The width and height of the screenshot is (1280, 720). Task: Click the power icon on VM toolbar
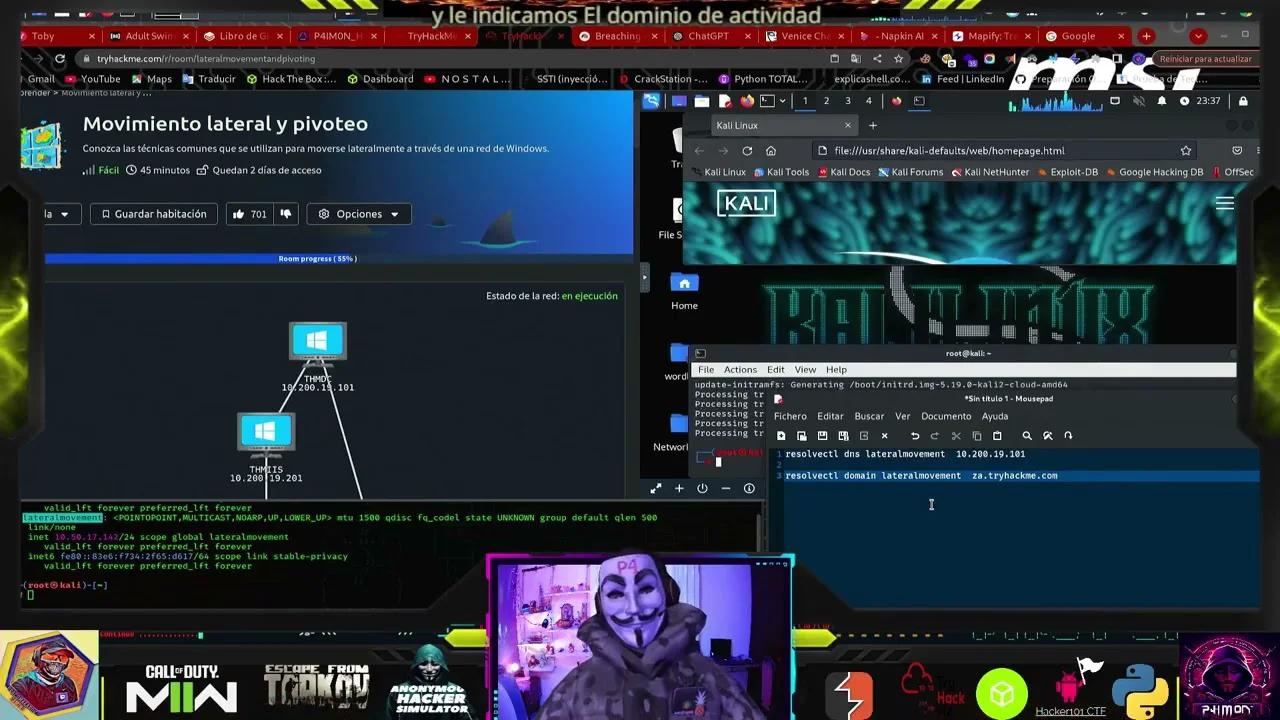(702, 488)
